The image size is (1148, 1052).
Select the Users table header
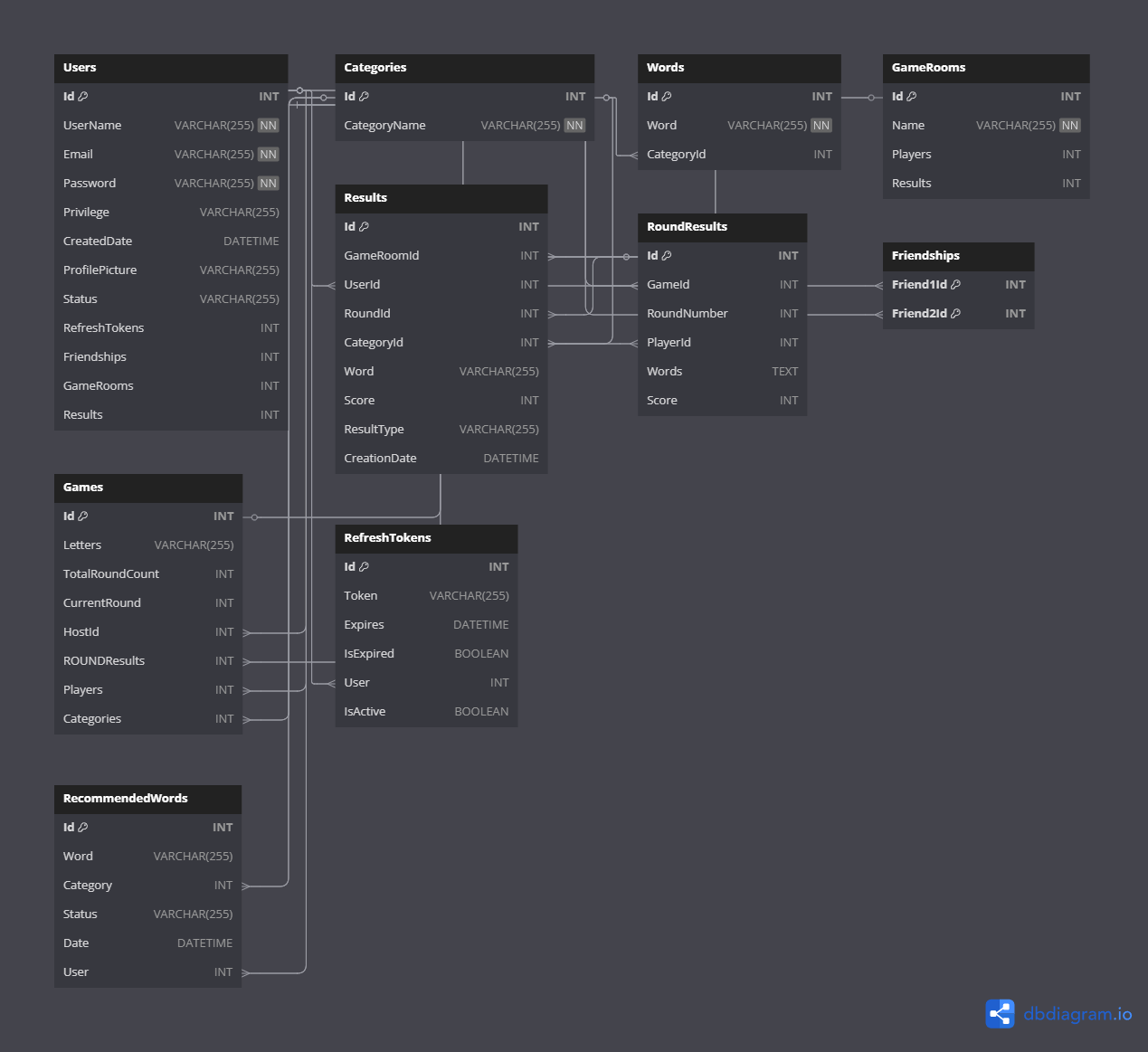pyautogui.click(x=171, y=68)
